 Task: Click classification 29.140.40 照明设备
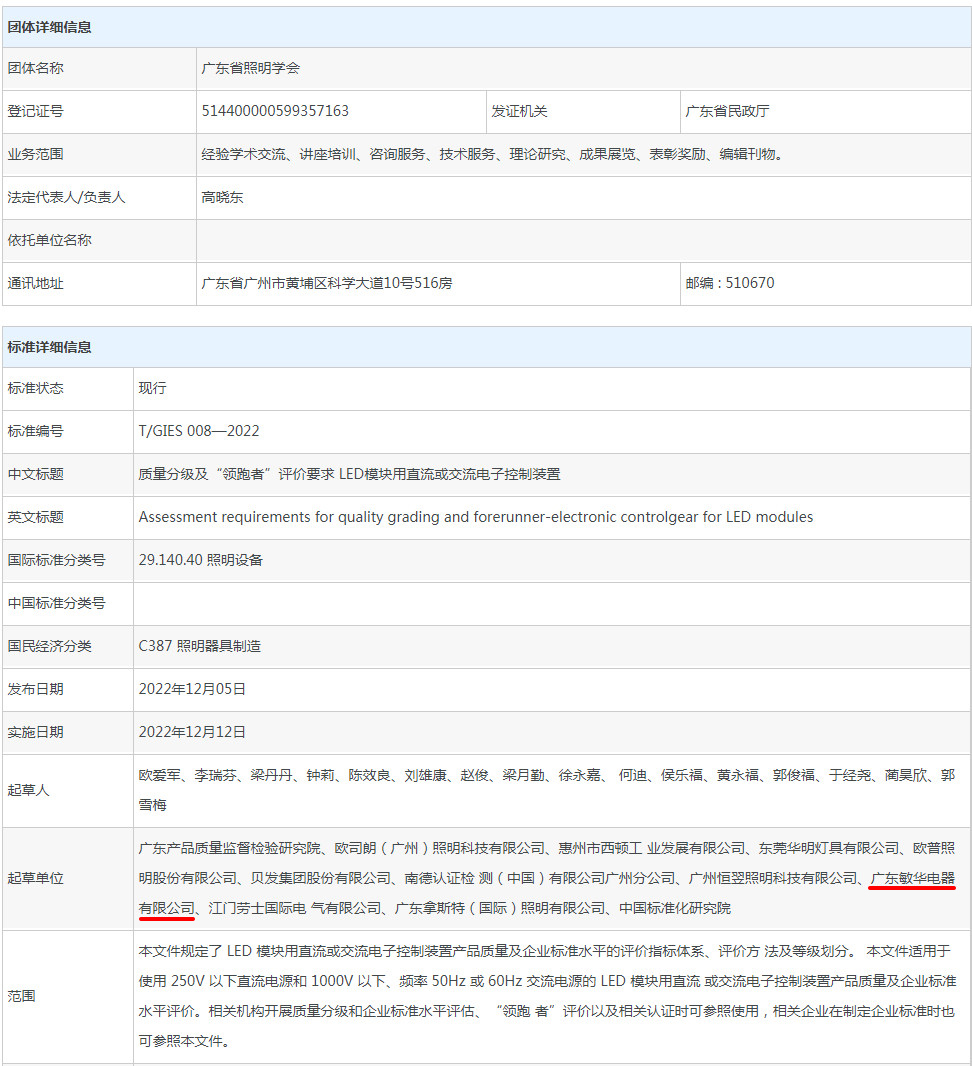tap(201, 560)
